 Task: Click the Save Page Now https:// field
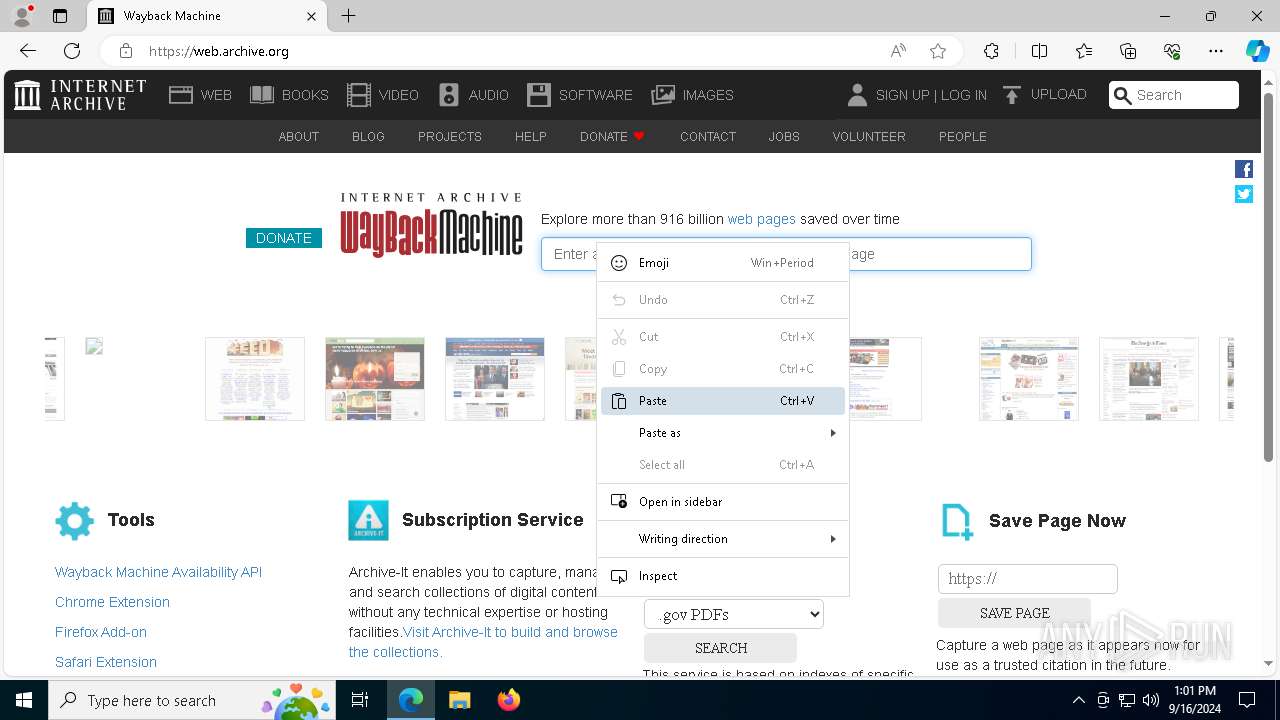tap(1028, 579)
